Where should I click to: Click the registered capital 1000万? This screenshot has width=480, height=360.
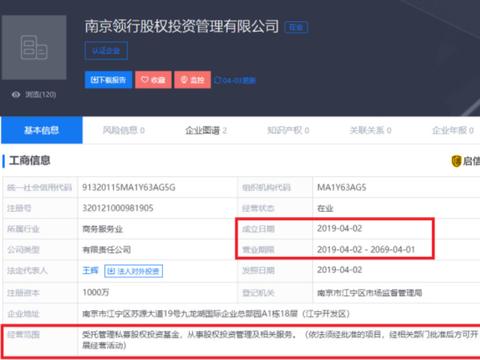click(96, 292)
